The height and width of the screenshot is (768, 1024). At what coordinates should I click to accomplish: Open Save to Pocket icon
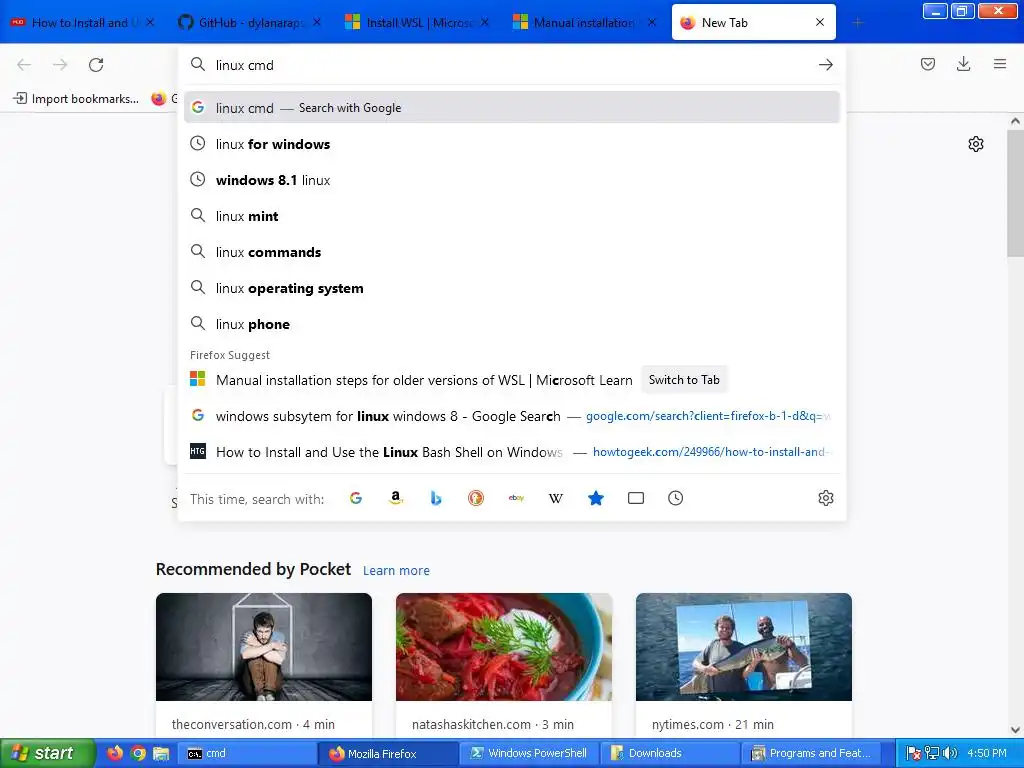[x=928, y=64]
